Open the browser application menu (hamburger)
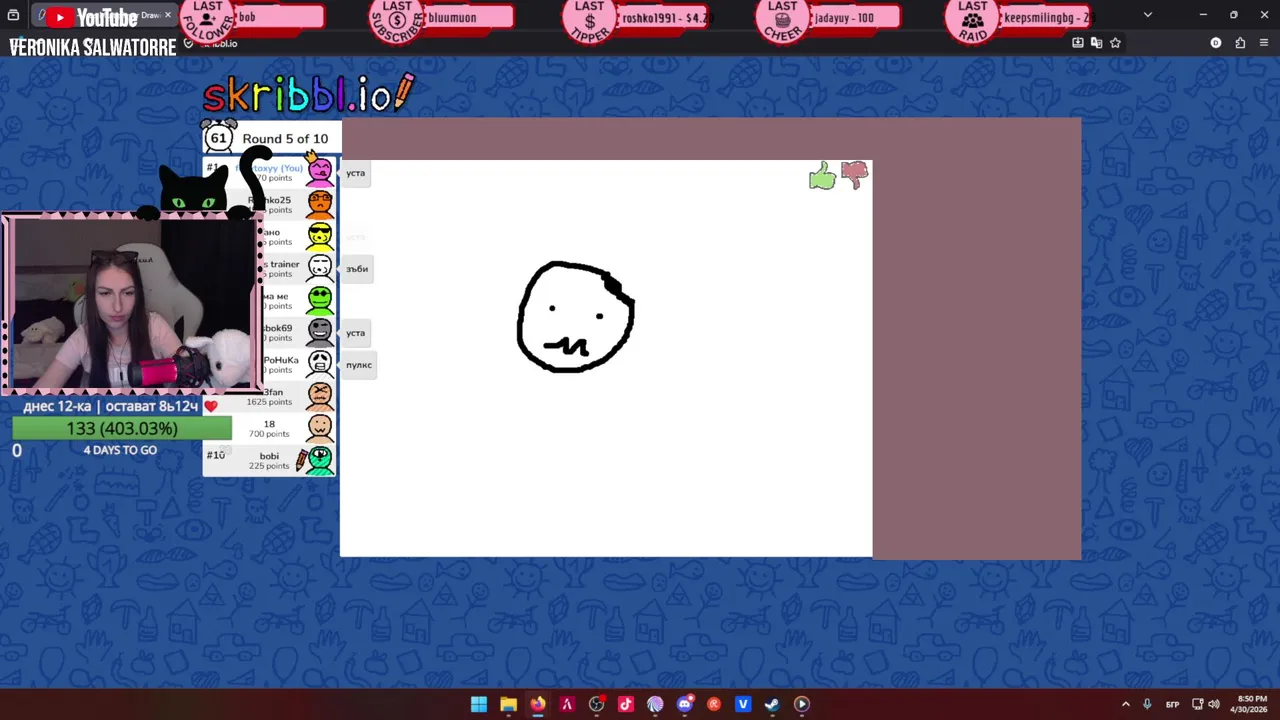Screen dimensions: 1280x720 [1265, 43]
